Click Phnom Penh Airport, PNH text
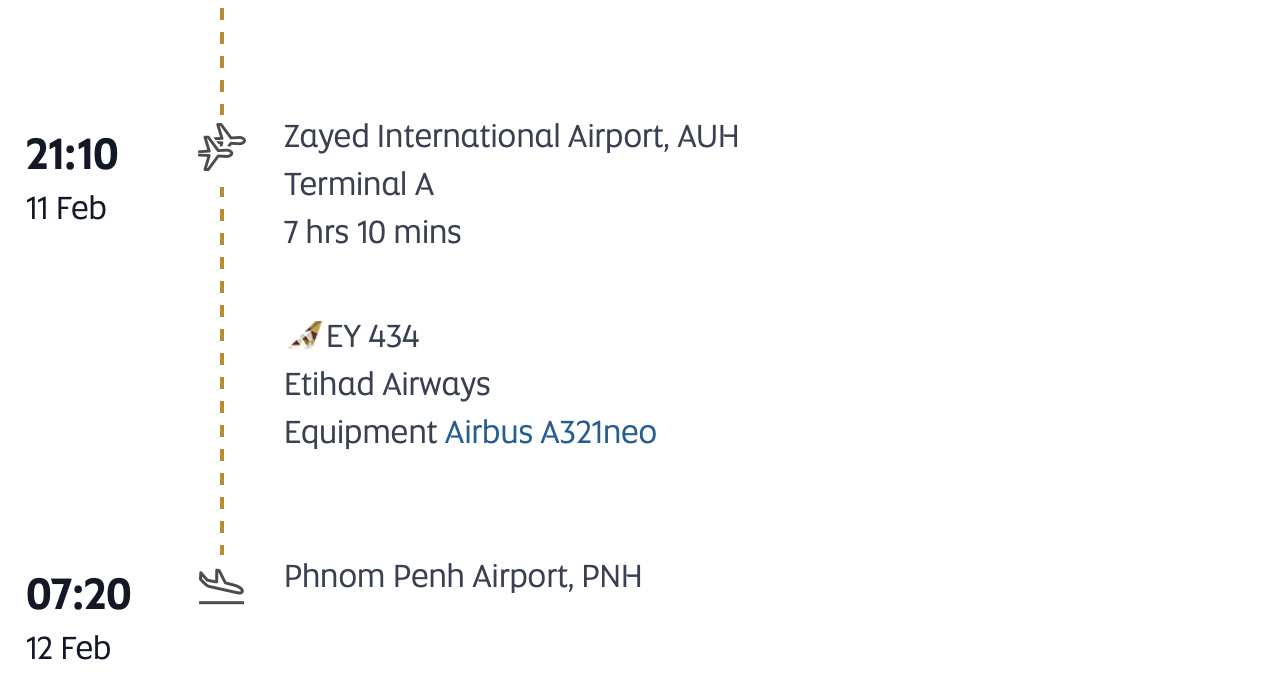 [x=463, y=576]
